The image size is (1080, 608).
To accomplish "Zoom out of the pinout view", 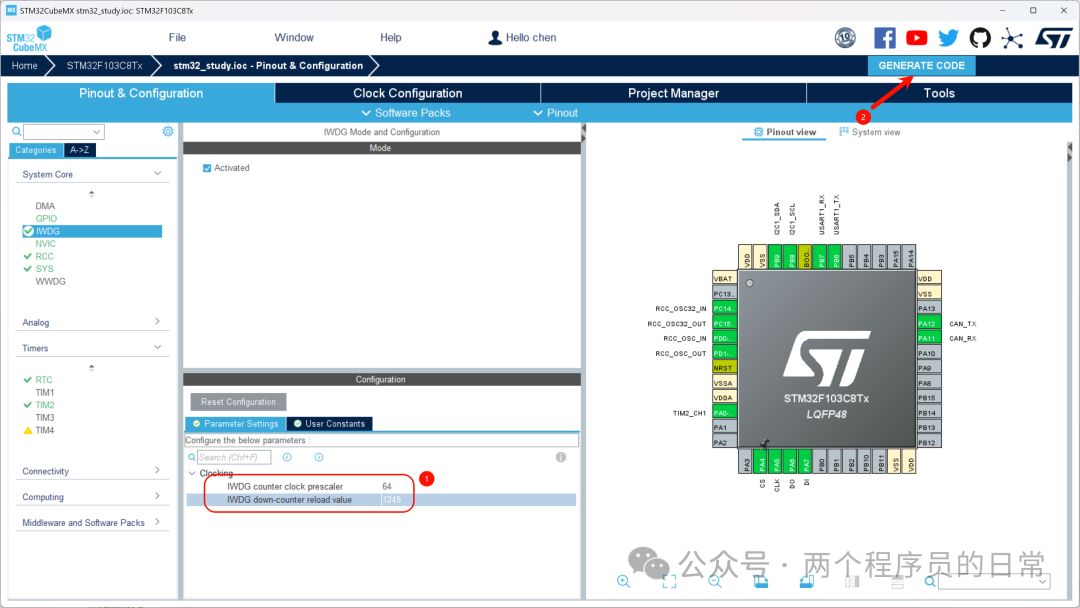I will tap(715, 581).
